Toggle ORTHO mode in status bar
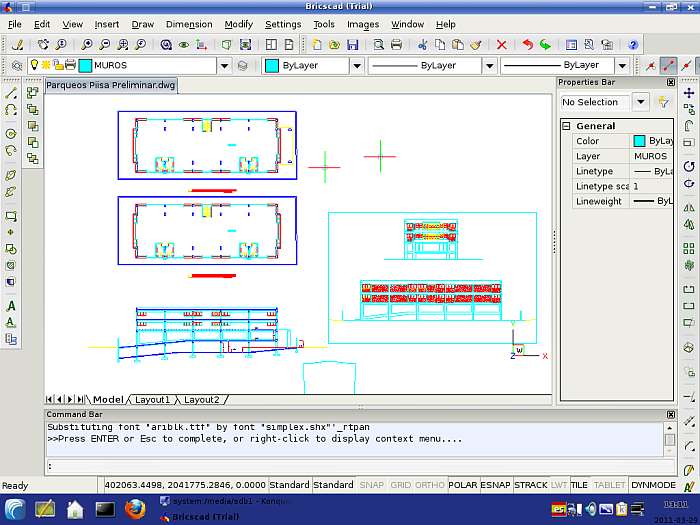The height and width of the screenshot is (525, 700). tap(430, 485)
